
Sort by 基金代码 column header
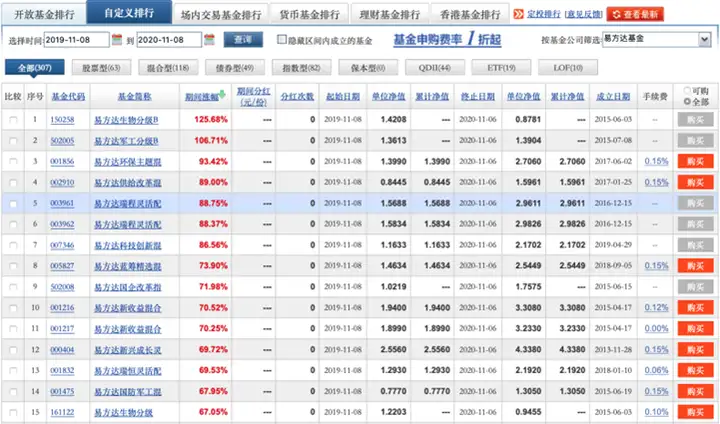pyautogui.click(x=68, y=96)
